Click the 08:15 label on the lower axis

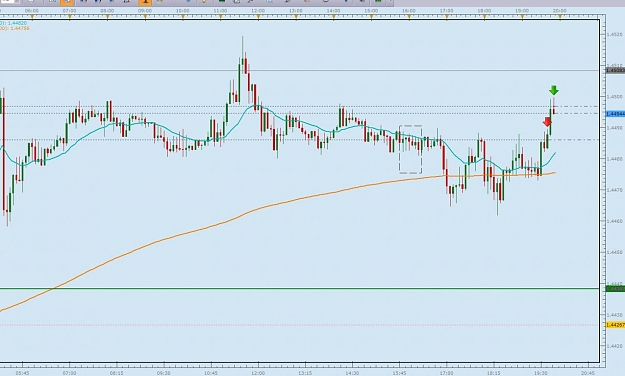point(117,373)
